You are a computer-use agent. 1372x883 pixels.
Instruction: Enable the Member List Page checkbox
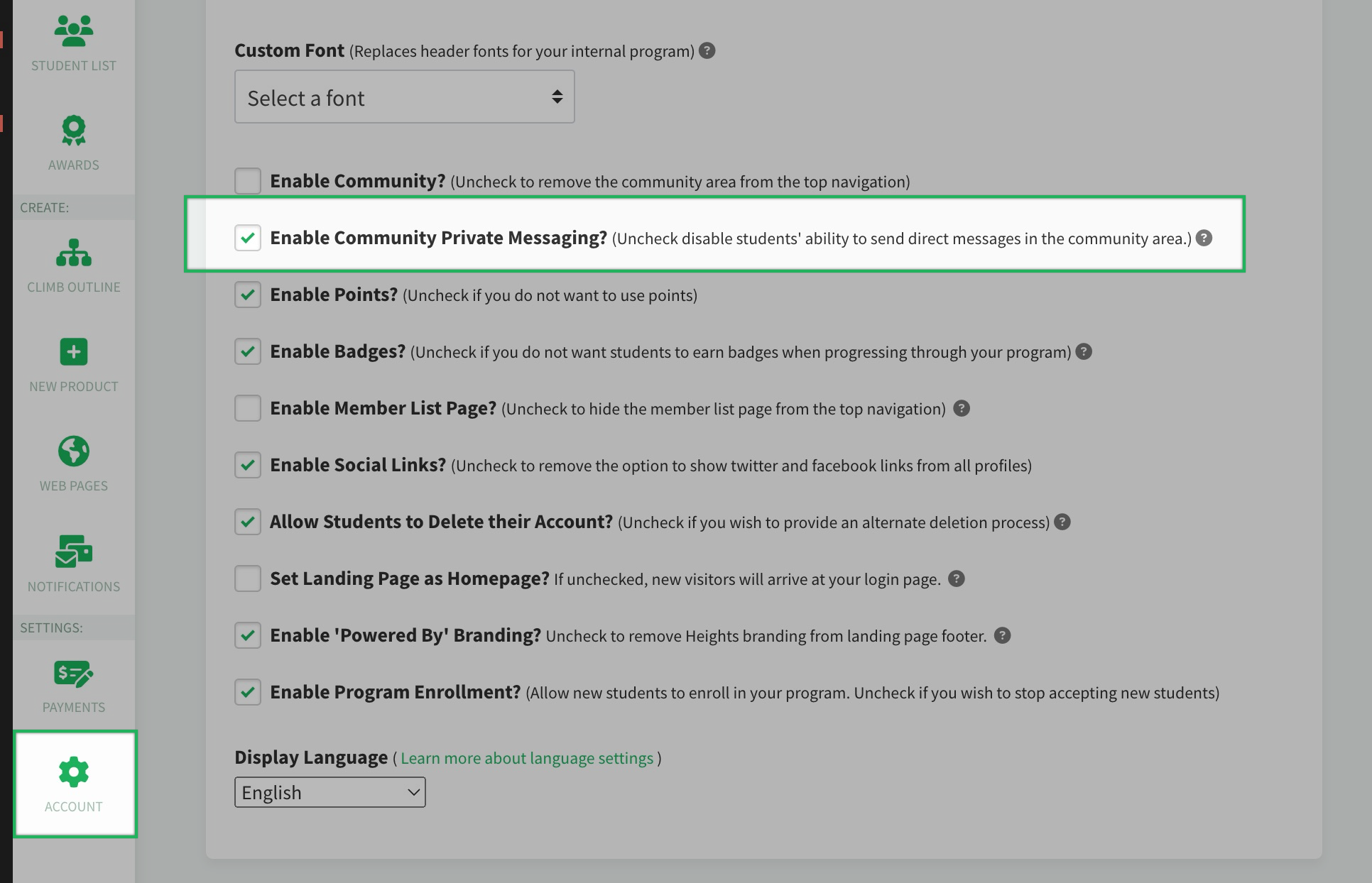click(248, 408)
